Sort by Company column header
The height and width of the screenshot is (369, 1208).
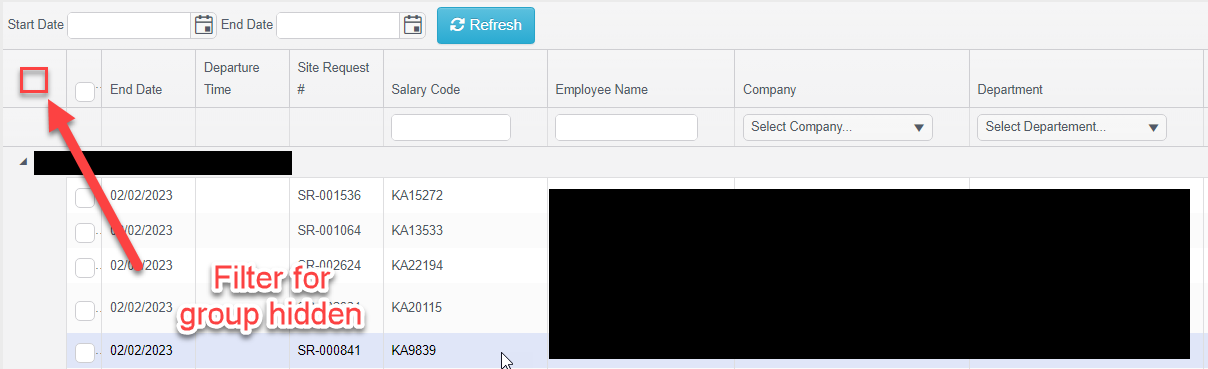click(x=769, y=89)
